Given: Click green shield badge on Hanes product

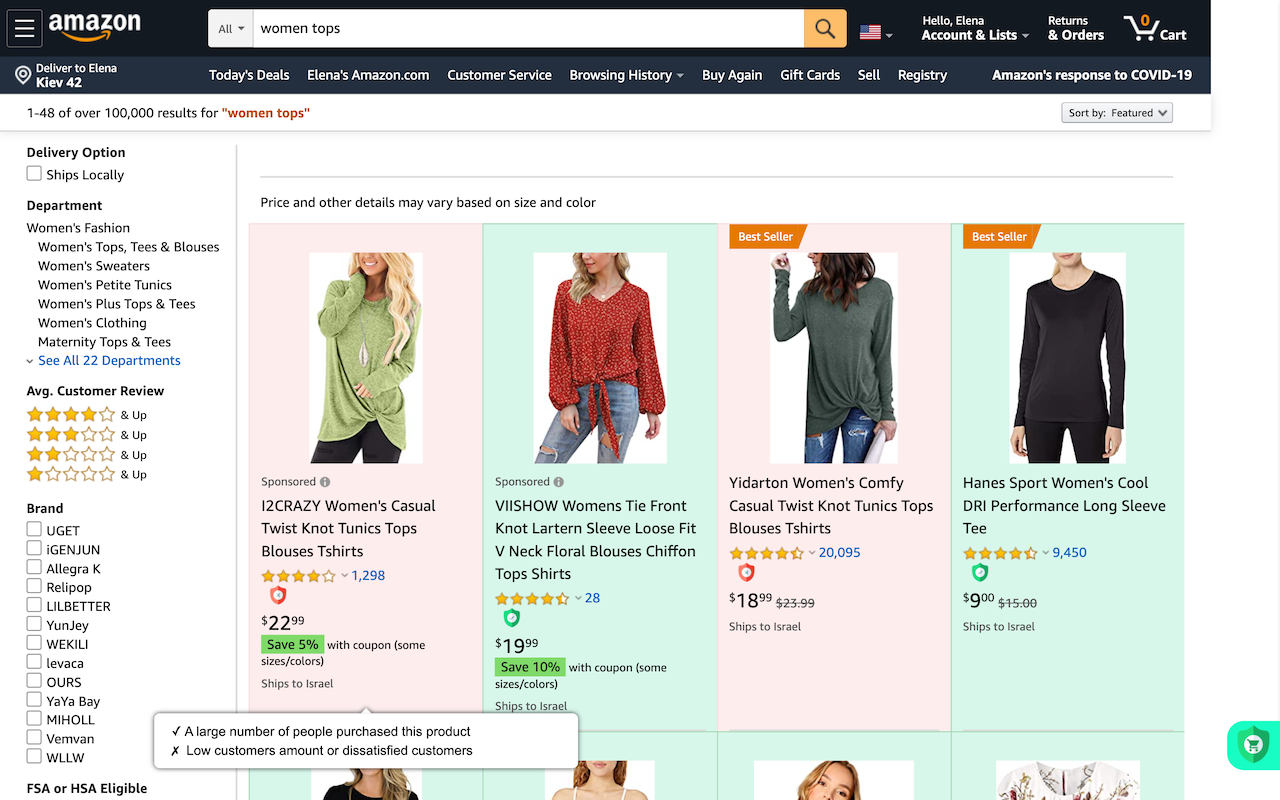Looking at the screenshot, I should click(x=980, y=573).
